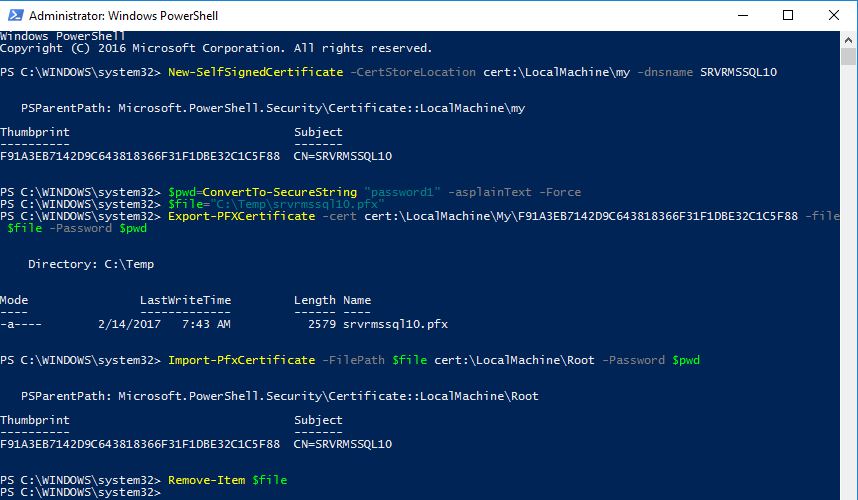Click the -a---- mode value

pos(21,324)
